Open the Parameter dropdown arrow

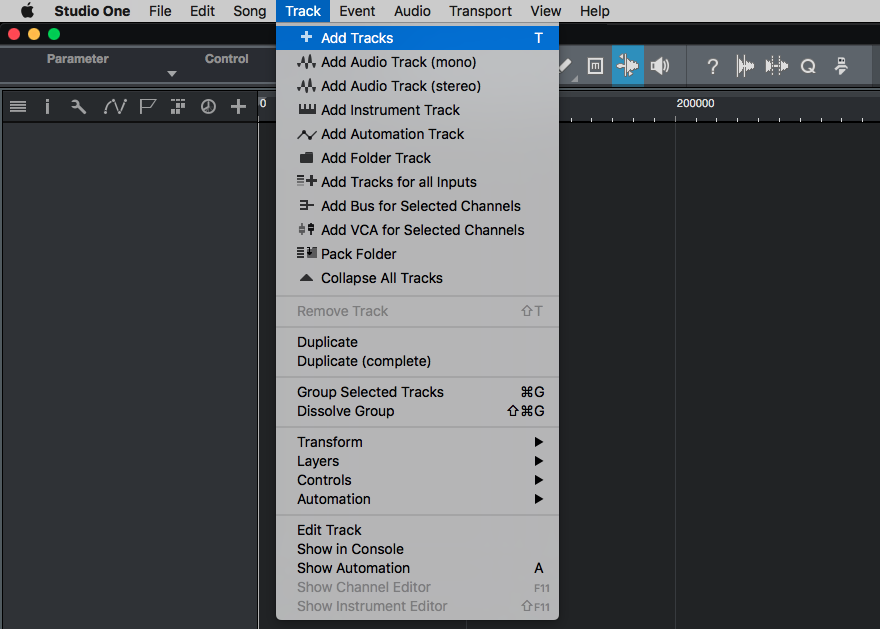pos(172,74)
